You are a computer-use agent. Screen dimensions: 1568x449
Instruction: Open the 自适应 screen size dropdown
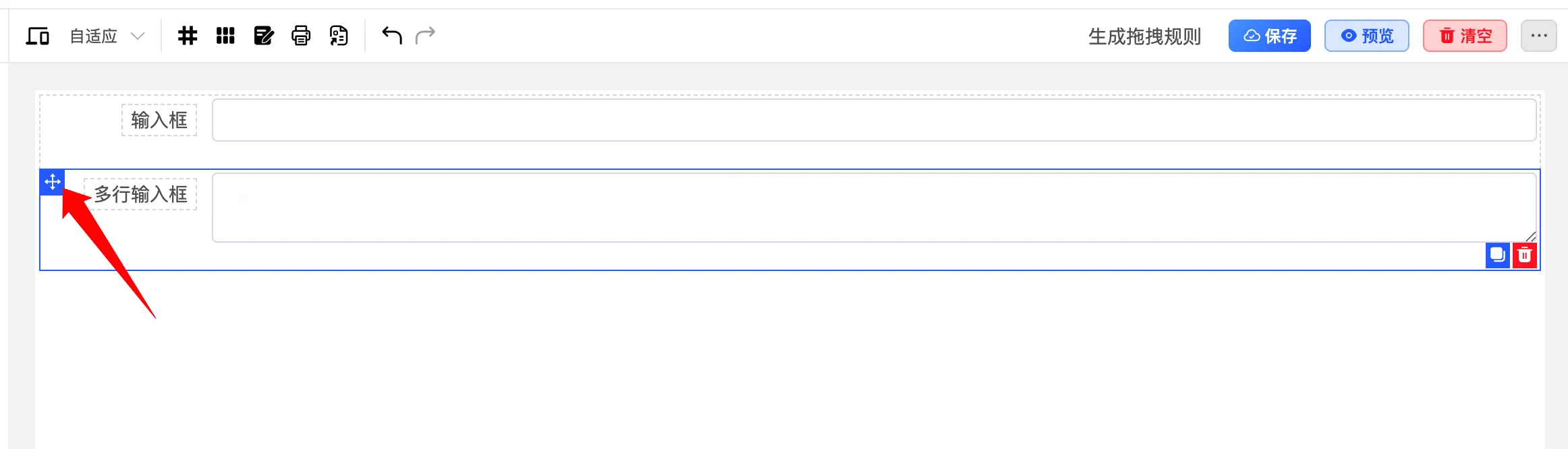tap(107, 36)
